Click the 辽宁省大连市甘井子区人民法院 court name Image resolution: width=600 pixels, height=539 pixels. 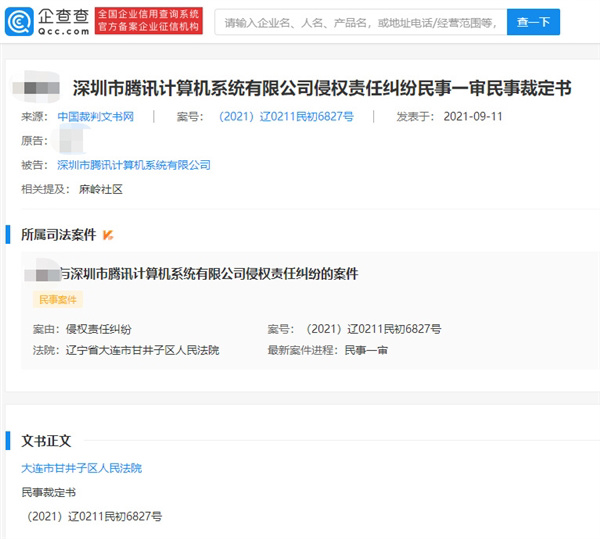[x=142, y=350]
